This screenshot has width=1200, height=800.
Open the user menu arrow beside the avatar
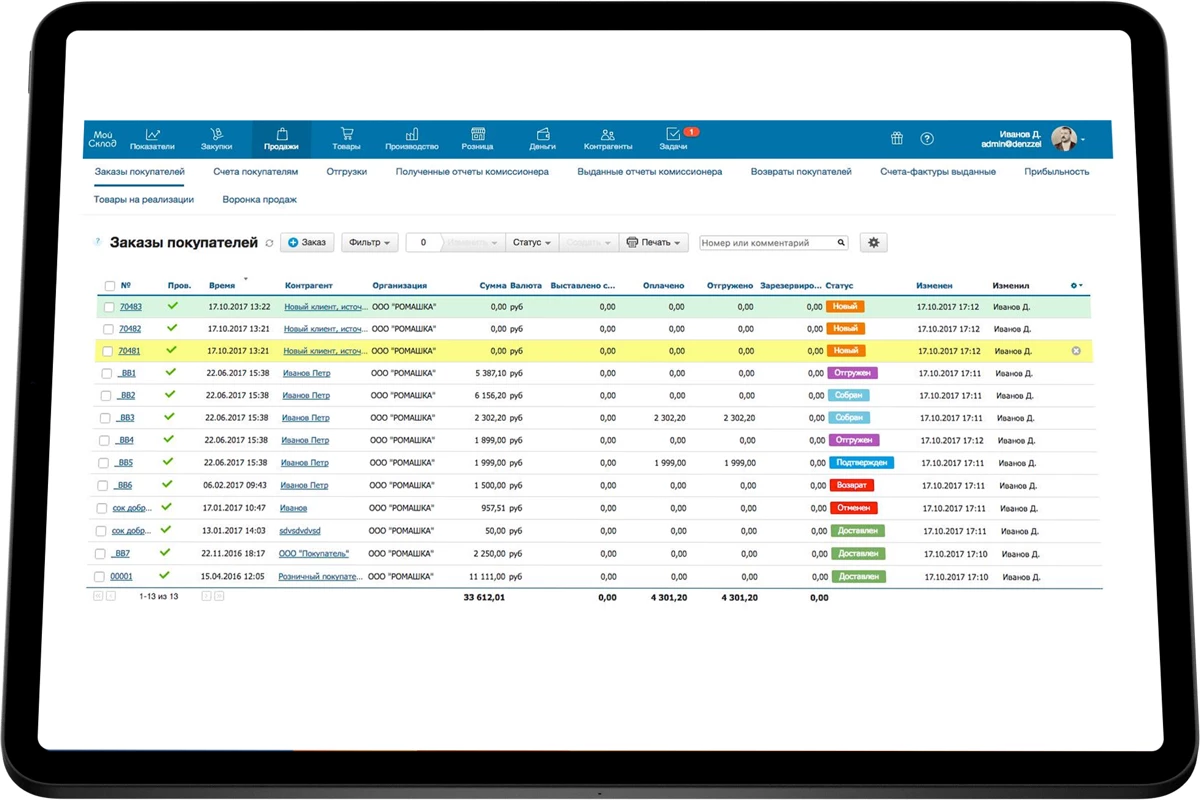pos(1083,140)
